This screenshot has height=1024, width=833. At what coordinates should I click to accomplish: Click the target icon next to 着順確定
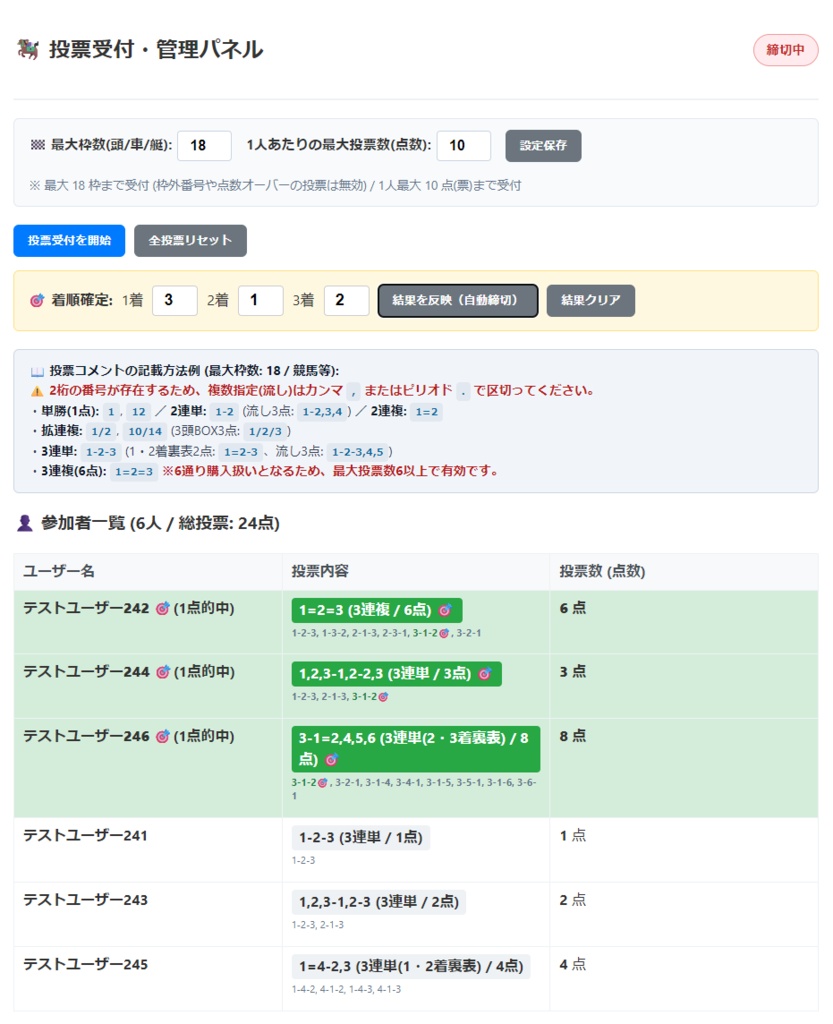(37, 300)
